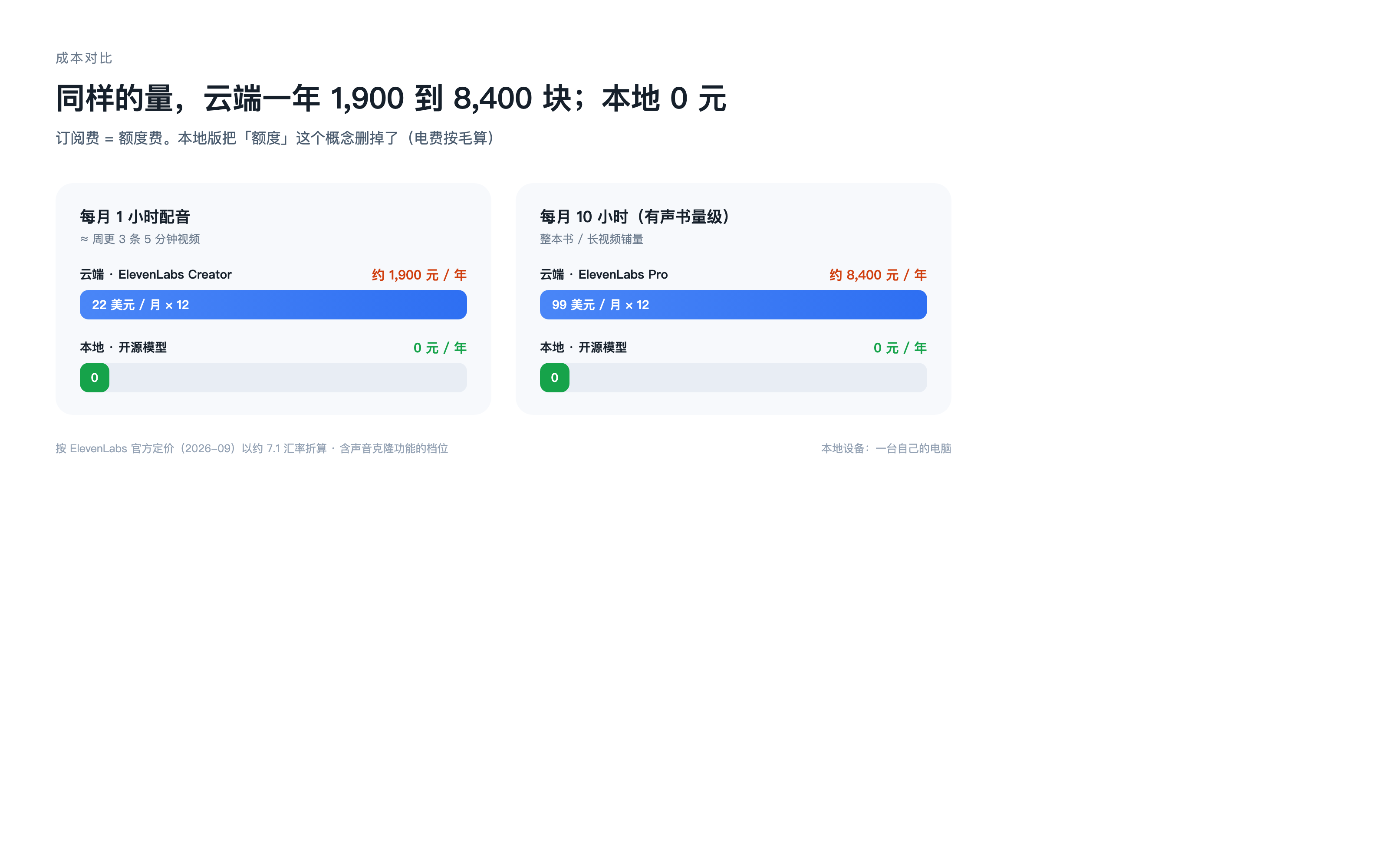
Task: Click 本地 · 开源模型 in the 10 小时 card
Action: (x=583, y=347)
